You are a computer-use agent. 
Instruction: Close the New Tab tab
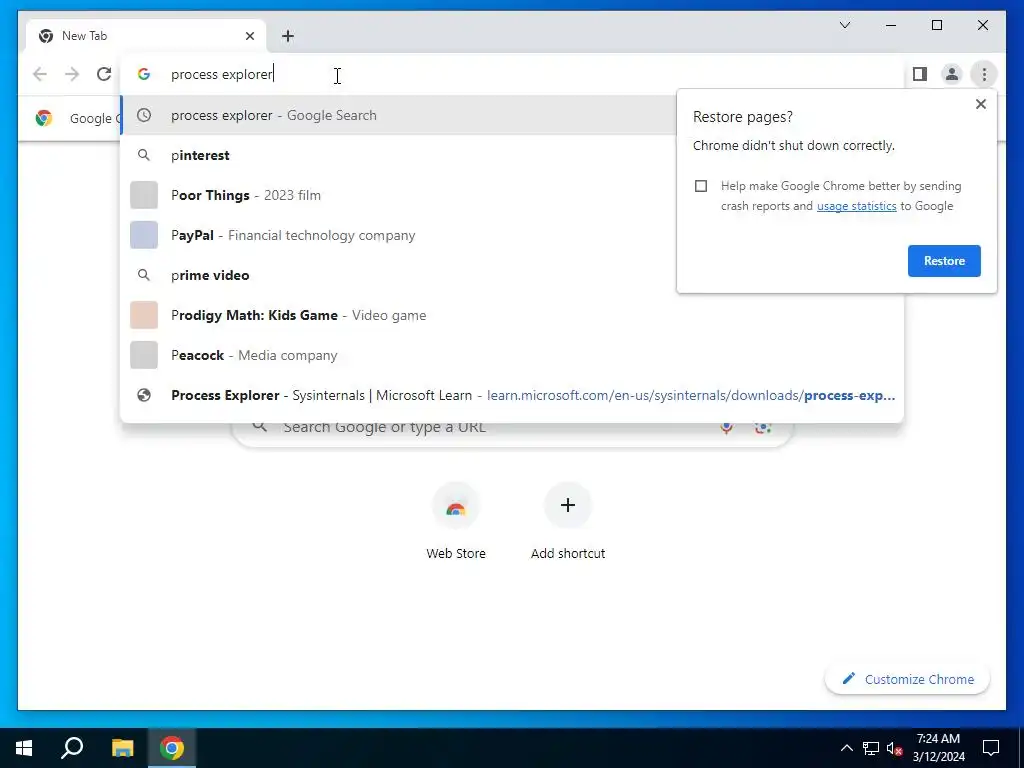[249, 36]
